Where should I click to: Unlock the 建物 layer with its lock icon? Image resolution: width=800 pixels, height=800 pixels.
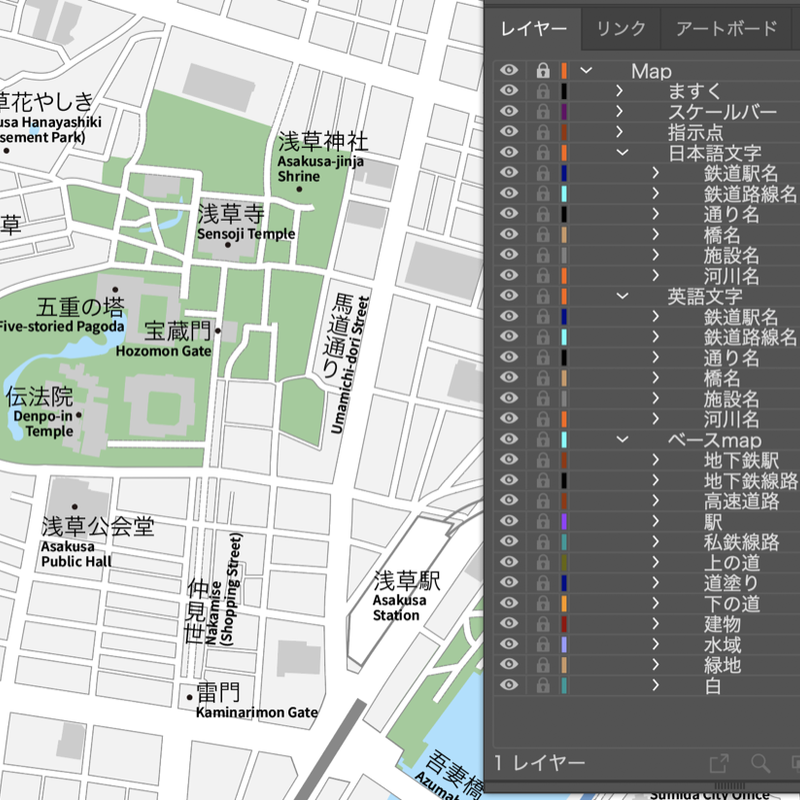[543, 624]
